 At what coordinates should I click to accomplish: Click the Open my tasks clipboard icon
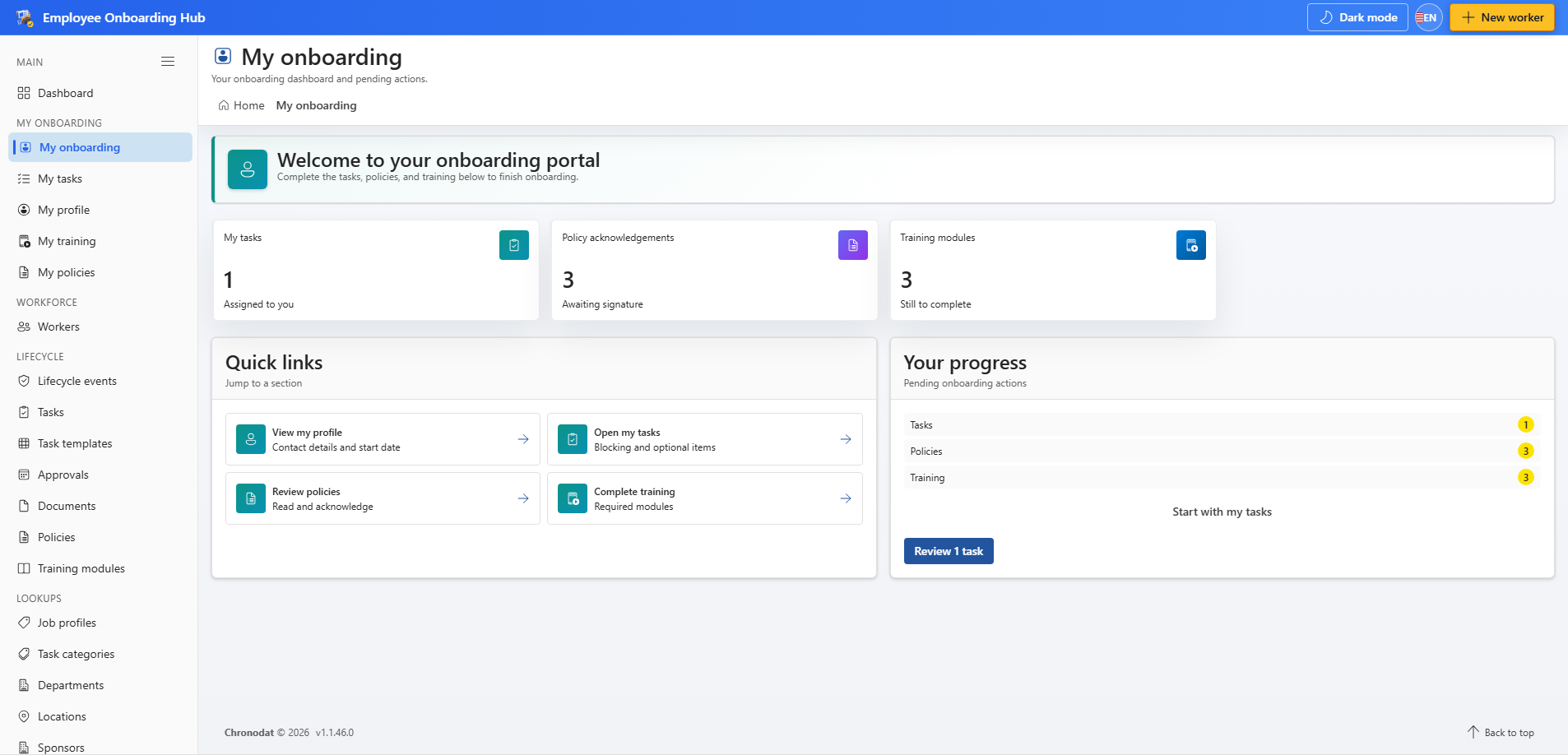point(573,439)
